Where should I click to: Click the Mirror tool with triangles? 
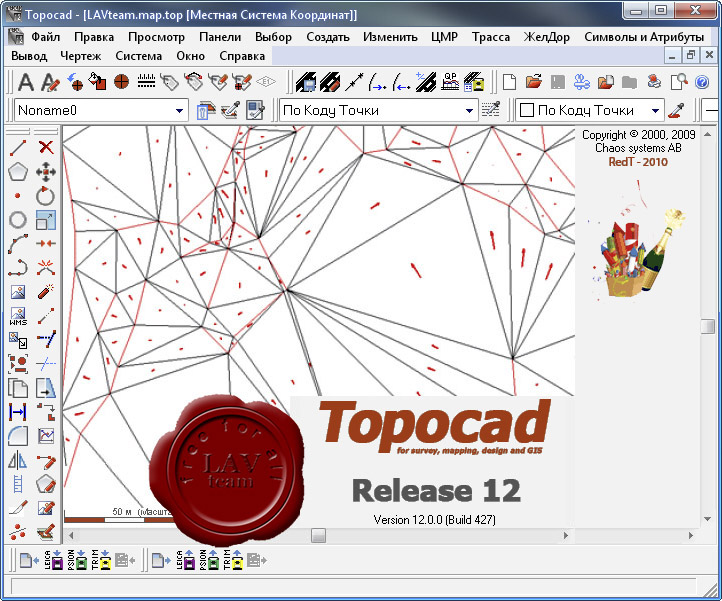point(17,460)
